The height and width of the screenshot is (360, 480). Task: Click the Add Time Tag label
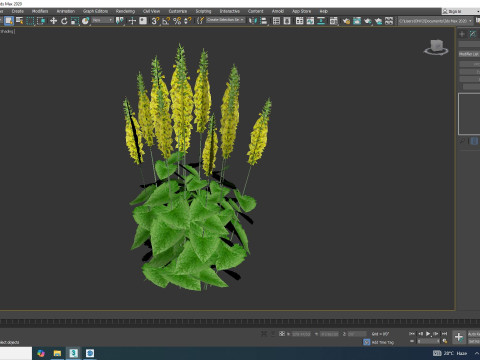point(383,342)
